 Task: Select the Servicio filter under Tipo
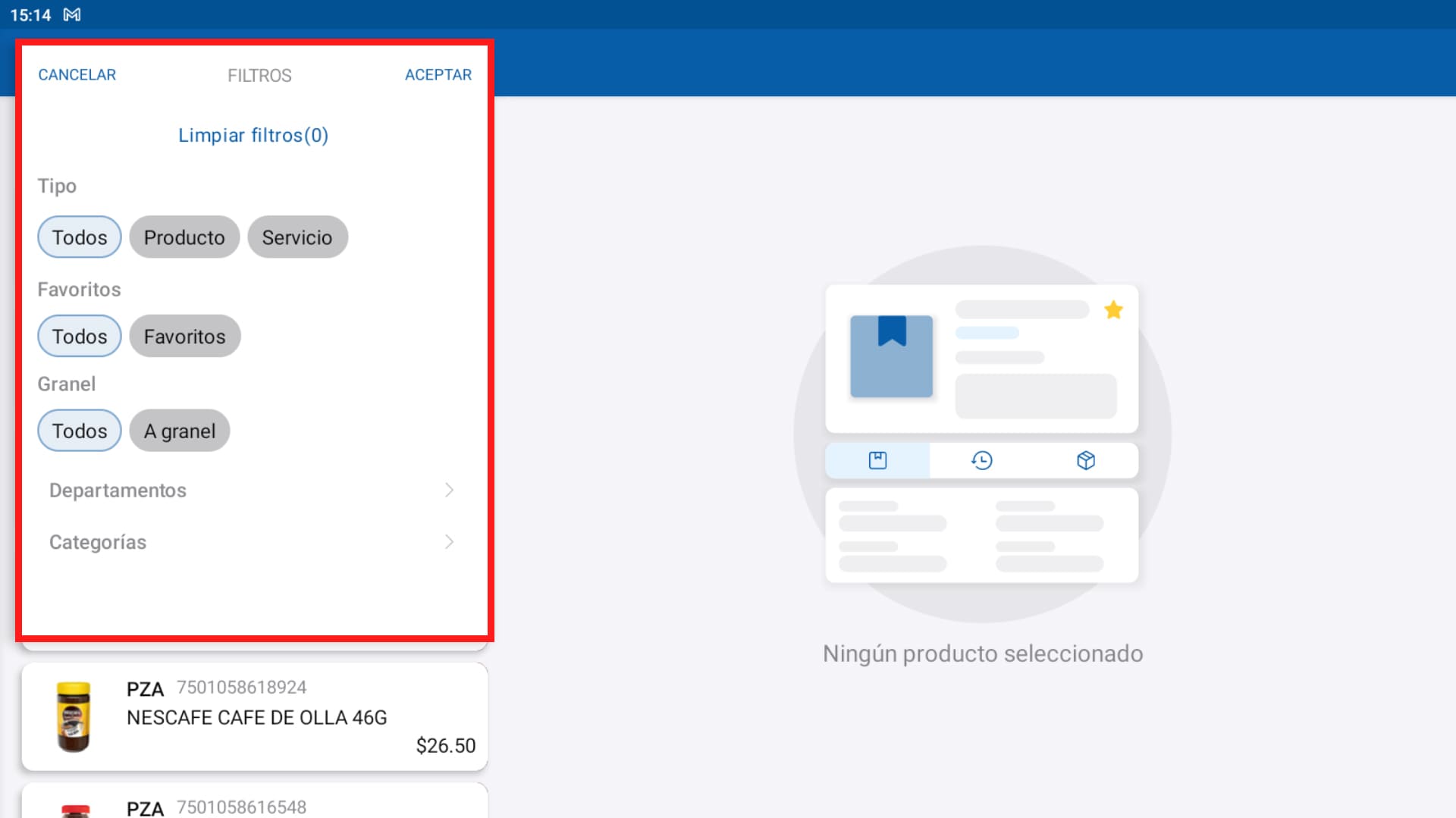pyautogui.click(x=297, y=237)
